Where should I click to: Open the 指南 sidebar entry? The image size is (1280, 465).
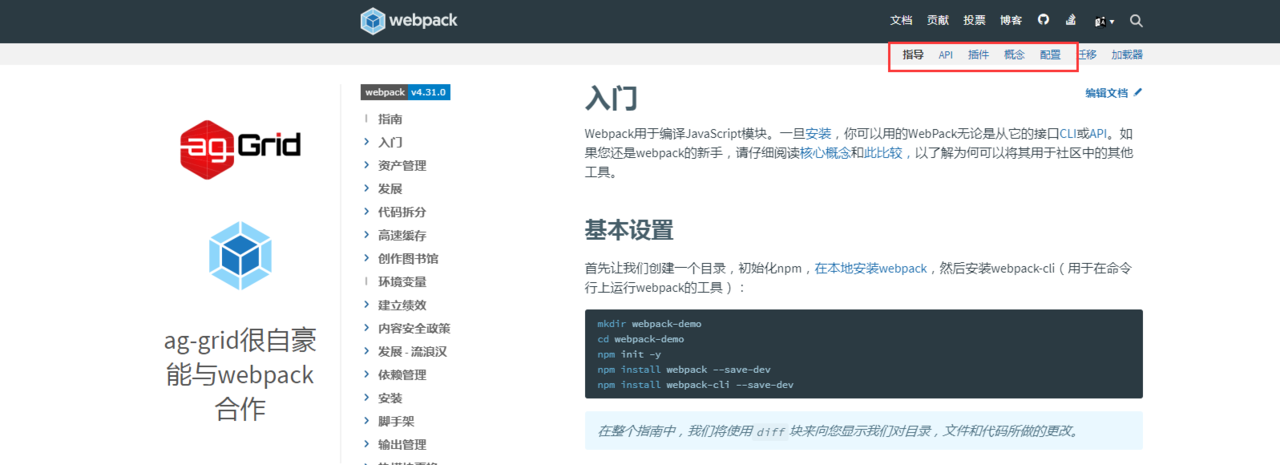click(x=390, y=119)
